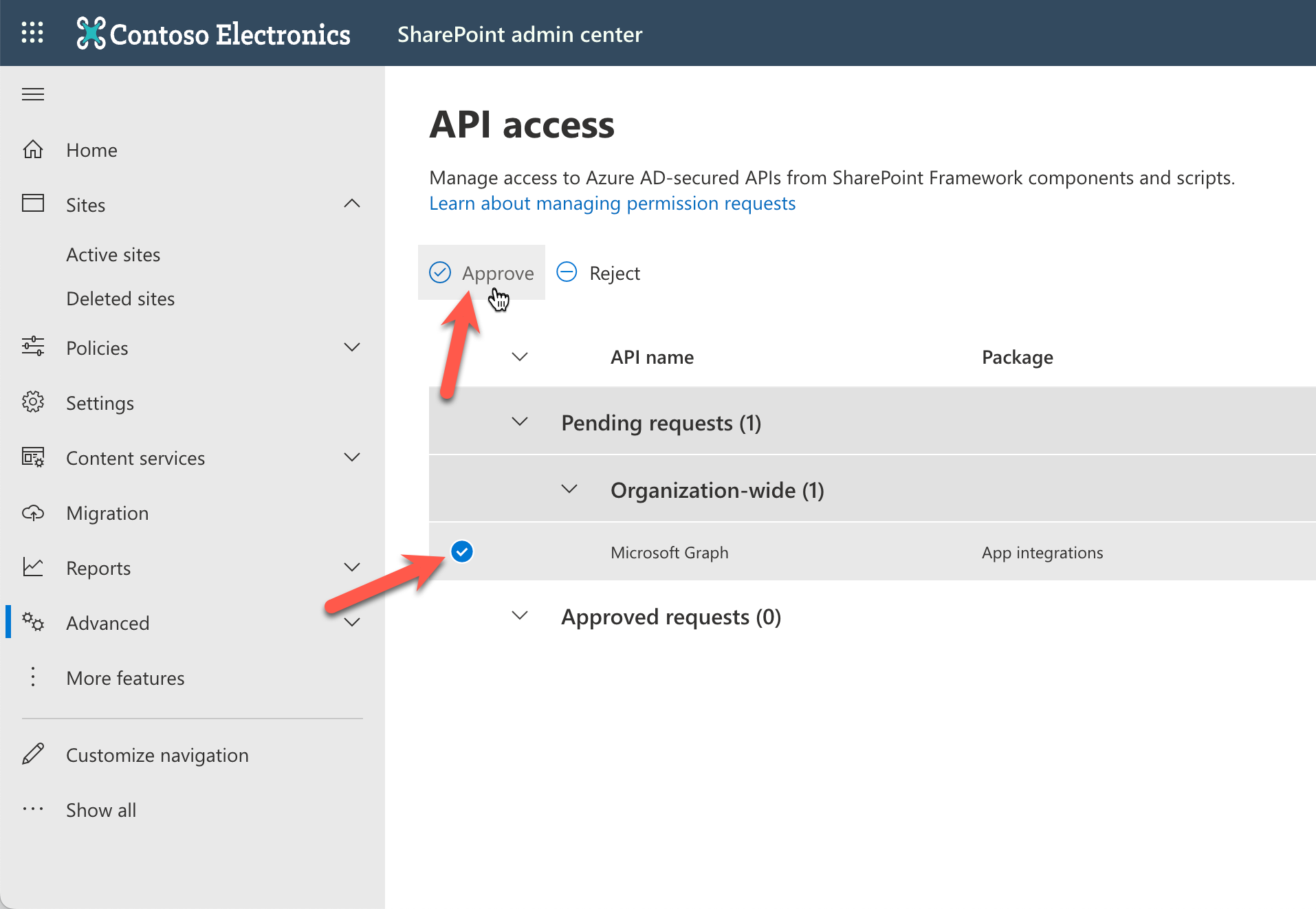Image resolution: width=1316 pixels, height=909 pixels.
Task: Collapse the Approved requests group
Action: (520, 616)
